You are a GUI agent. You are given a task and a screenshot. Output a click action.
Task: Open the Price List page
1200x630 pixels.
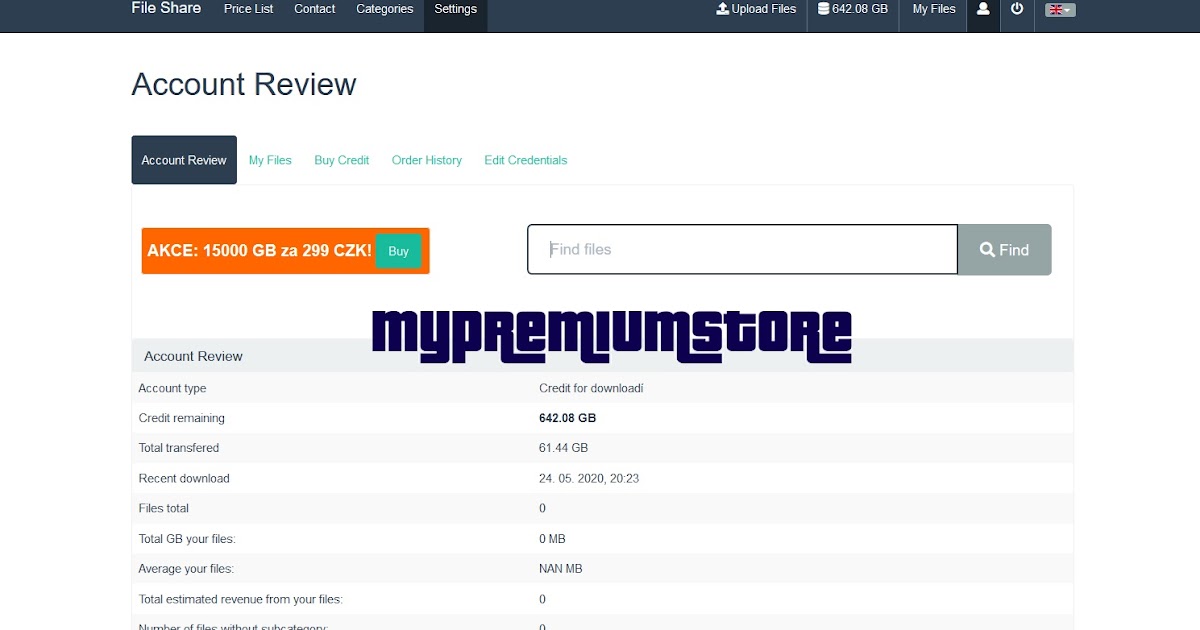[x=248, y=8]
